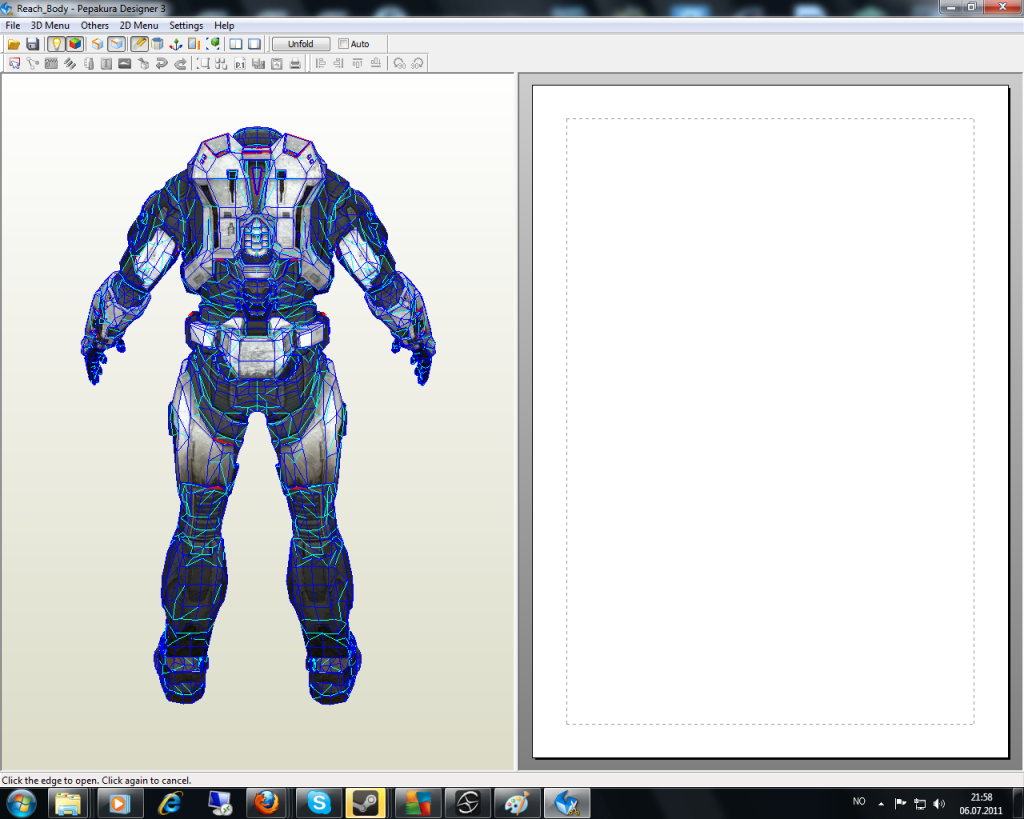Click the dashed rectangle selection icon

click(204, 63)
